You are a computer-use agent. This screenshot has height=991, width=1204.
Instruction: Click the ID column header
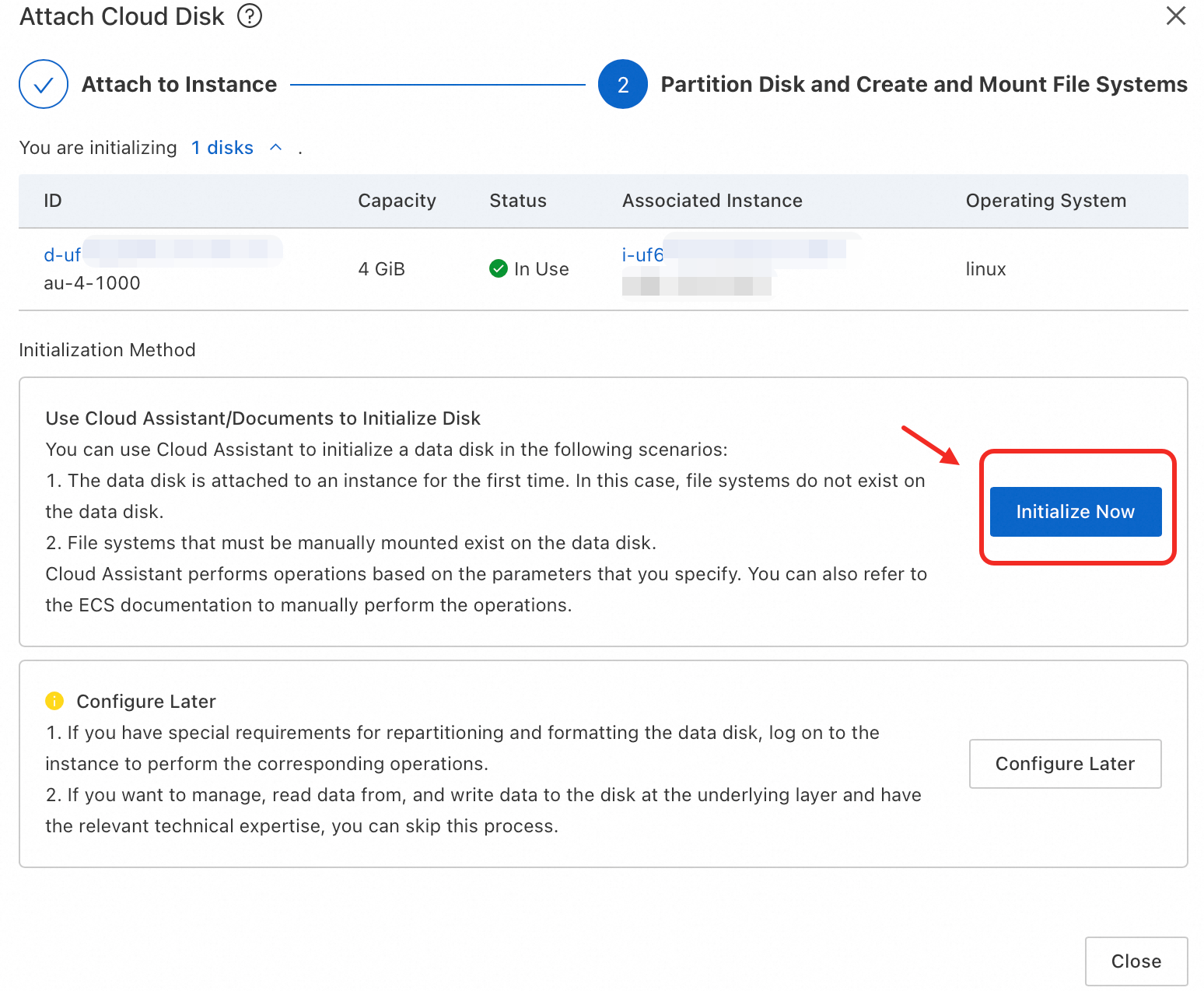click(53, 201)
